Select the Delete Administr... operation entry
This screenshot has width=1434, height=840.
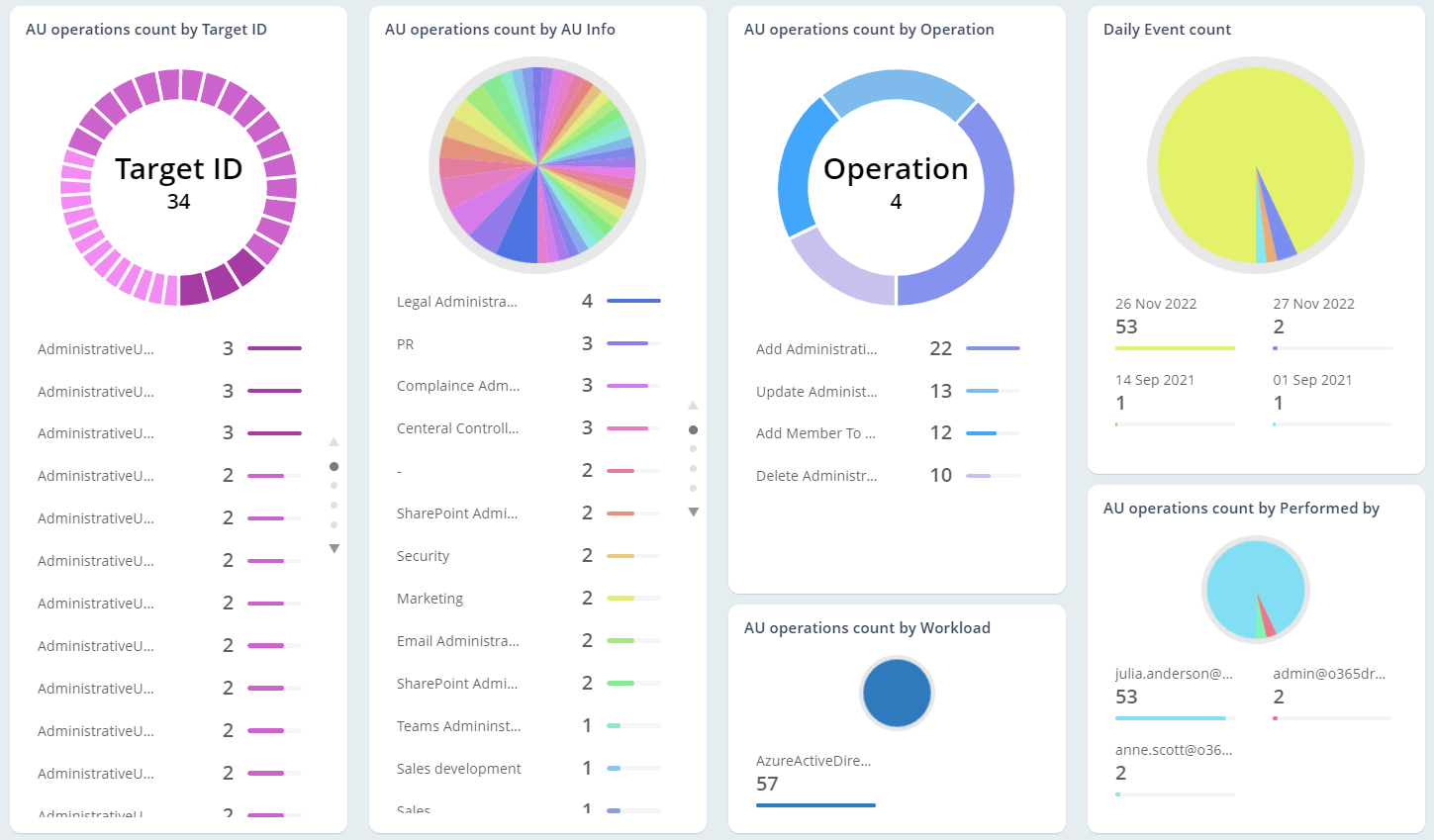pos(816,476)
